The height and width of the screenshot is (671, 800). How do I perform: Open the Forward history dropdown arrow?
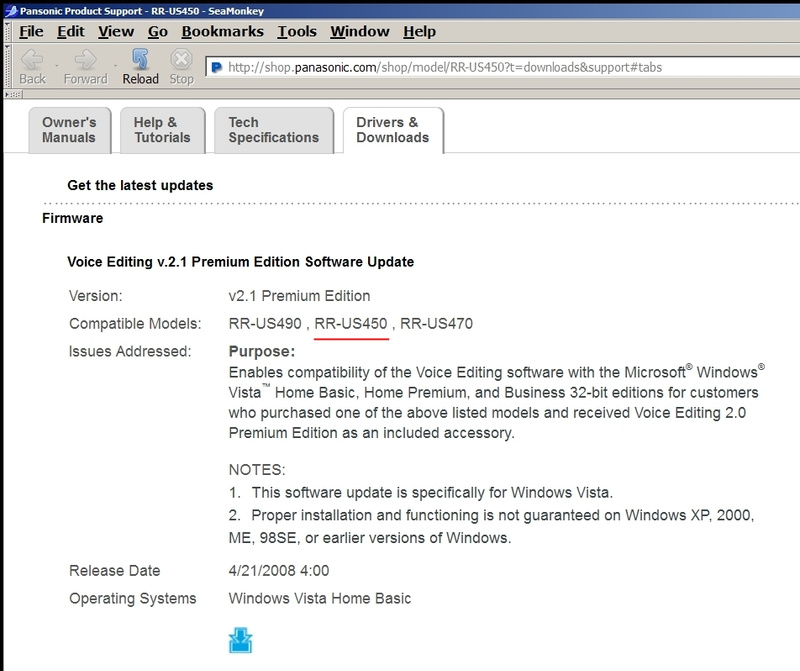coord(115,66)
